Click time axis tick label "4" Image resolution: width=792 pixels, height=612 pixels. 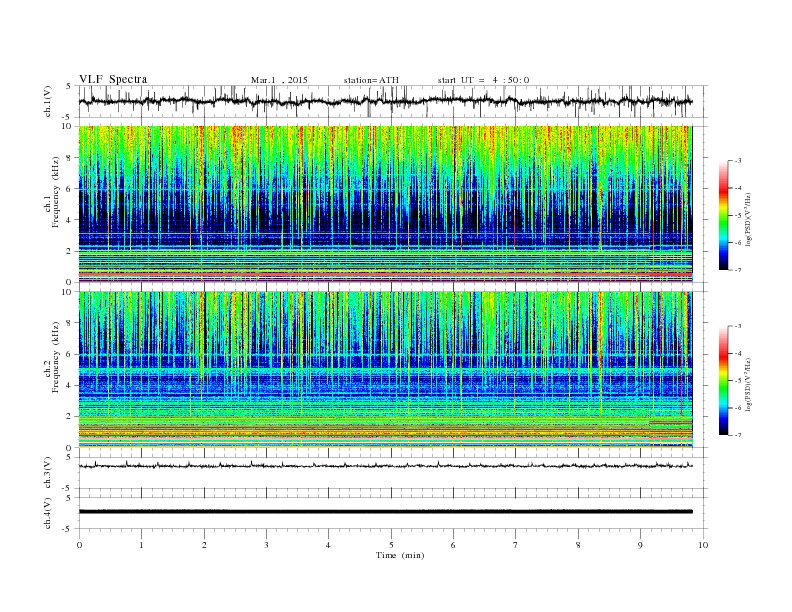tap(328, 545)
